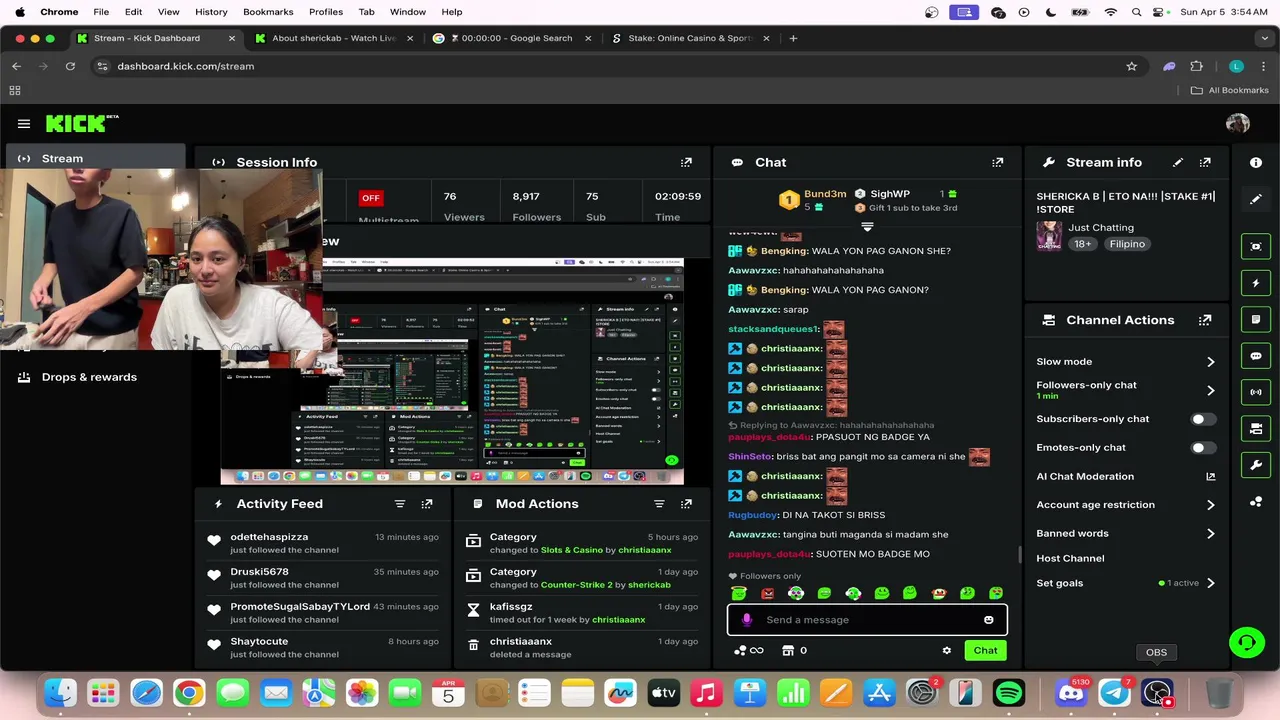
Task: Toggle Emotes-only chat switch
Action: tap(1204, 448)
